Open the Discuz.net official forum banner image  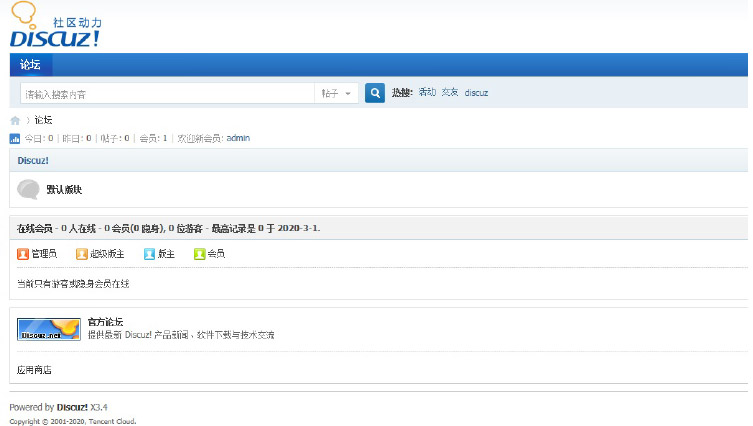[49, 328]
